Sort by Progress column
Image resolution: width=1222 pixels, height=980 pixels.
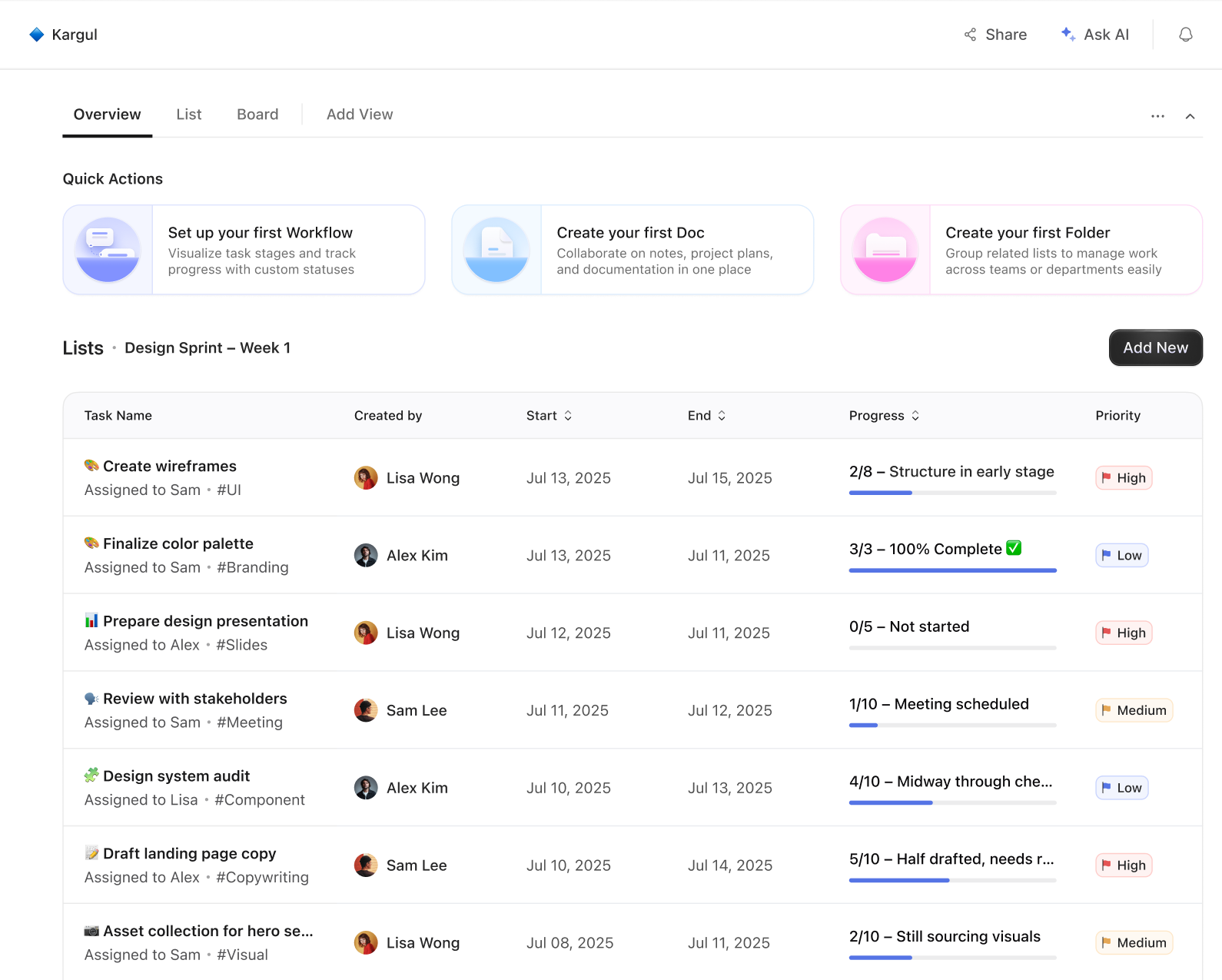[x=885, y=416]
